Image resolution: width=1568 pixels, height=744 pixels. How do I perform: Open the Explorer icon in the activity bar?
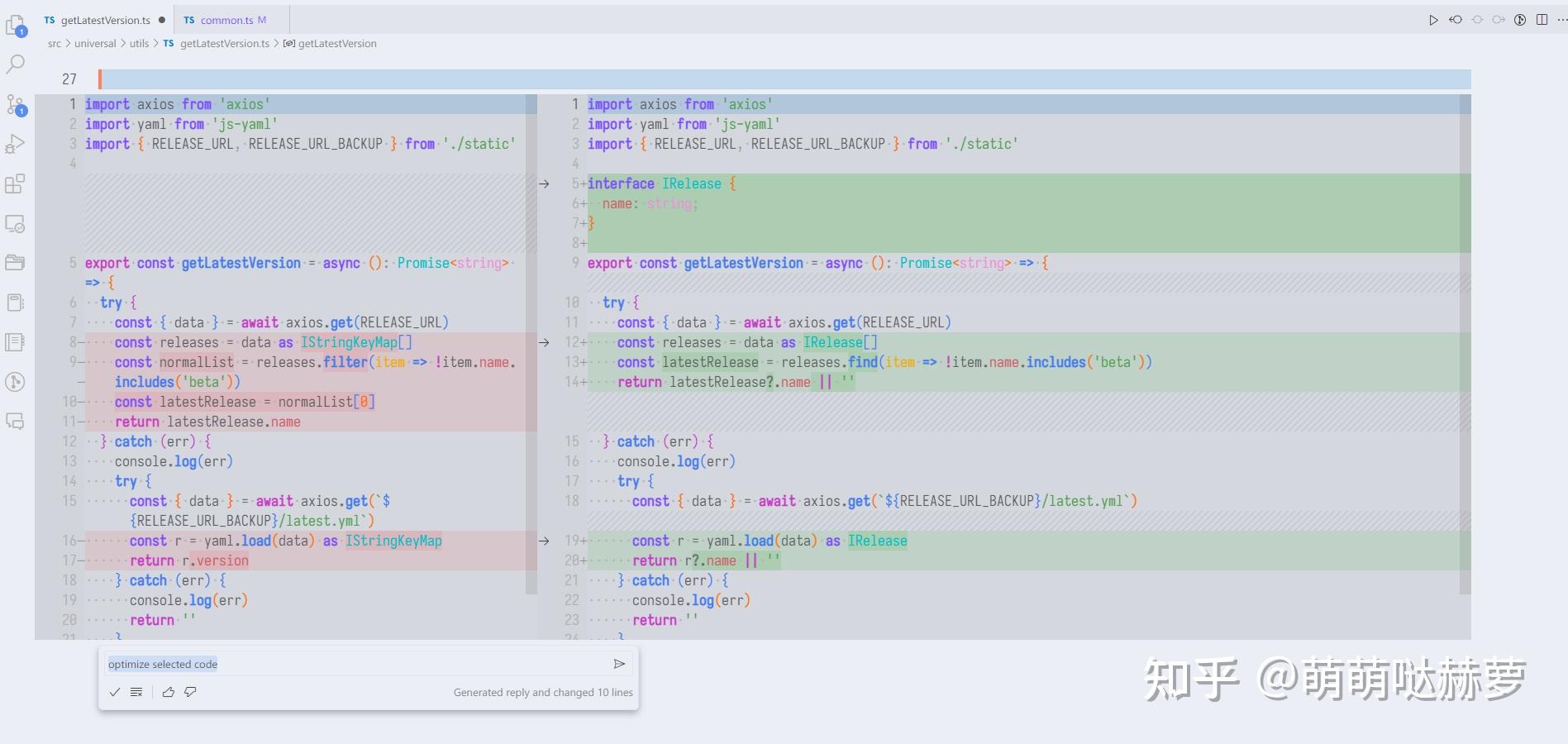(x=15, y=22)
